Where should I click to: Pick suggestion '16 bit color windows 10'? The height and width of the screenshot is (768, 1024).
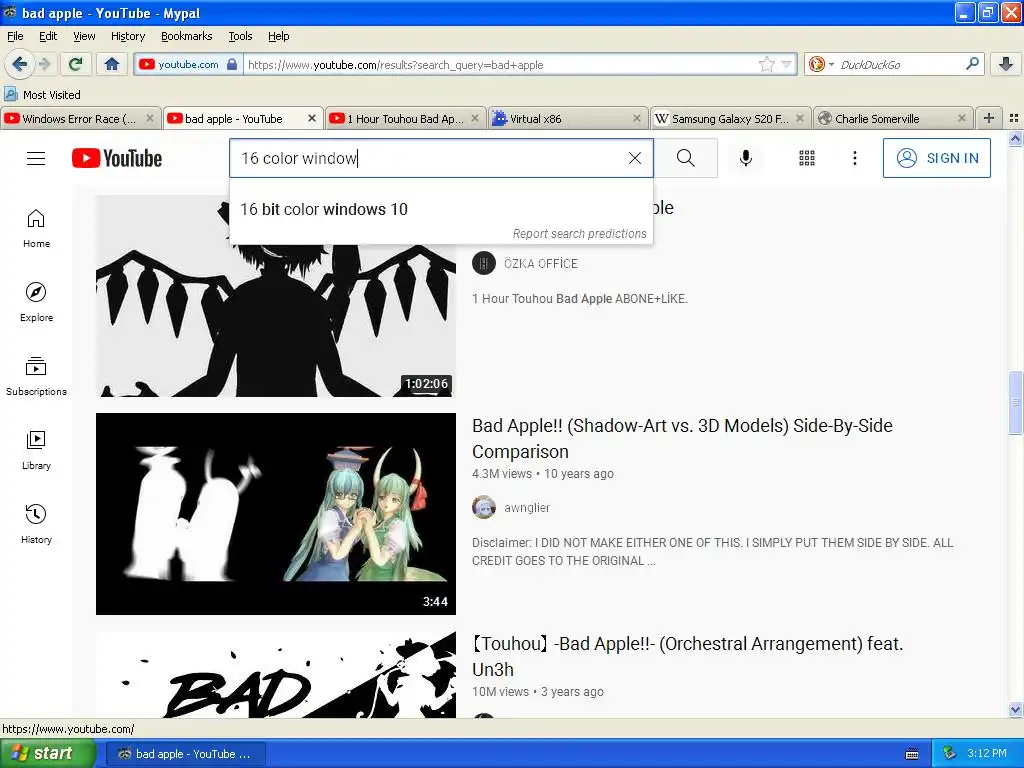point(441,209)
